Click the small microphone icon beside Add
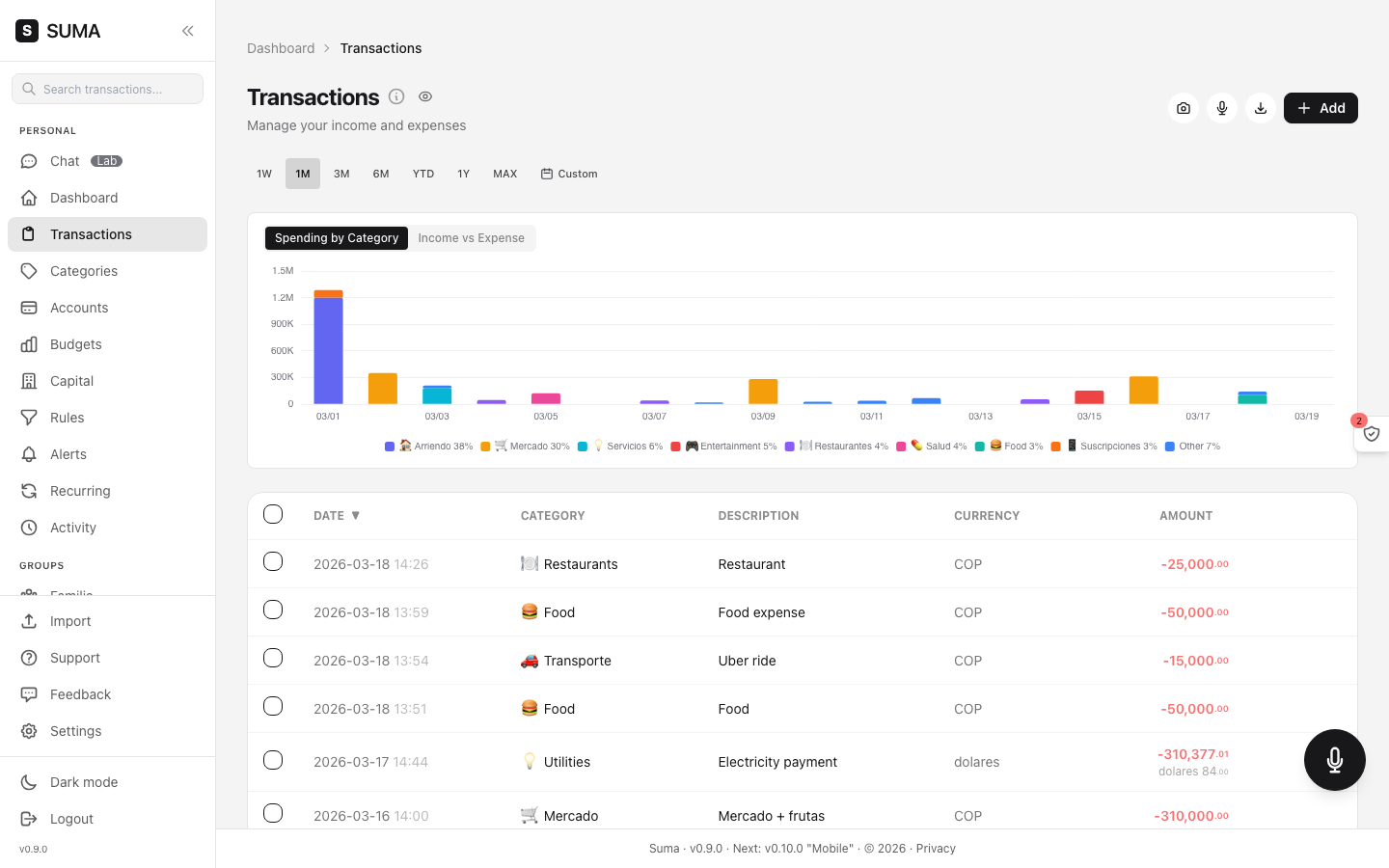1389x868 pixels. tap(1222, 108)
